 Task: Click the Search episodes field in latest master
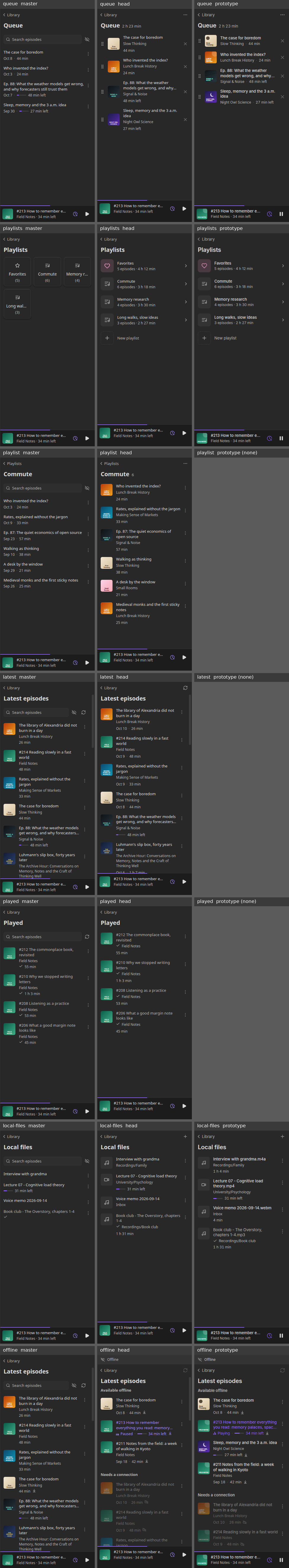click(x=36, y=712)
